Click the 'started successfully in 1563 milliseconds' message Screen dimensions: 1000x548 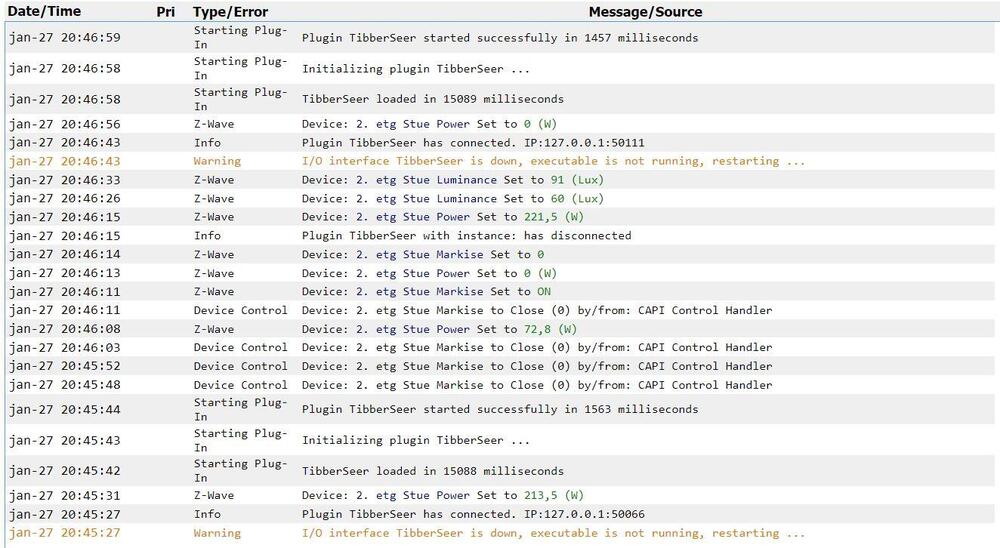(500, 409)
